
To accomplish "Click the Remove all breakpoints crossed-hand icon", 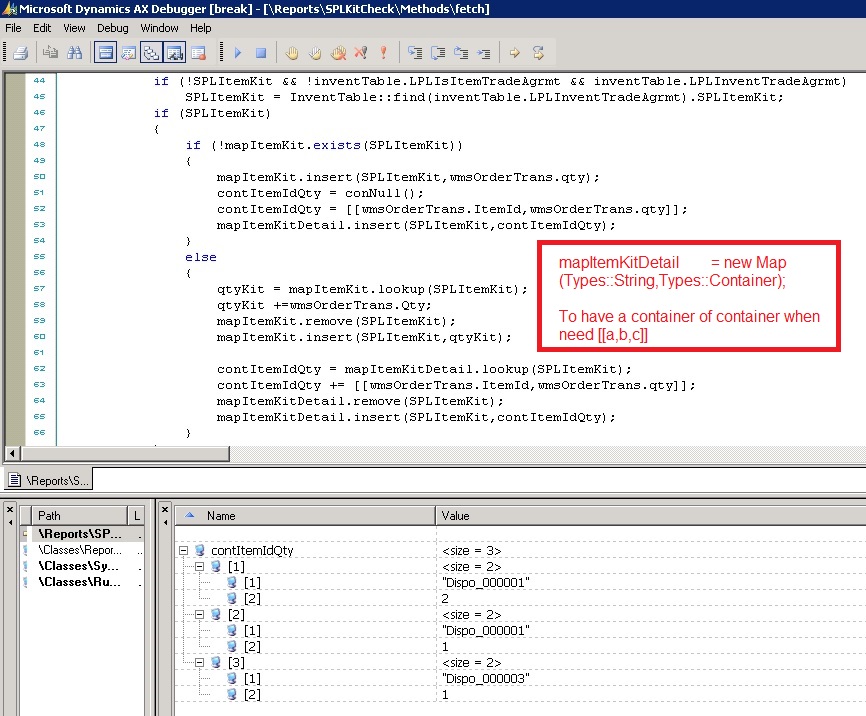I will 338,53.
